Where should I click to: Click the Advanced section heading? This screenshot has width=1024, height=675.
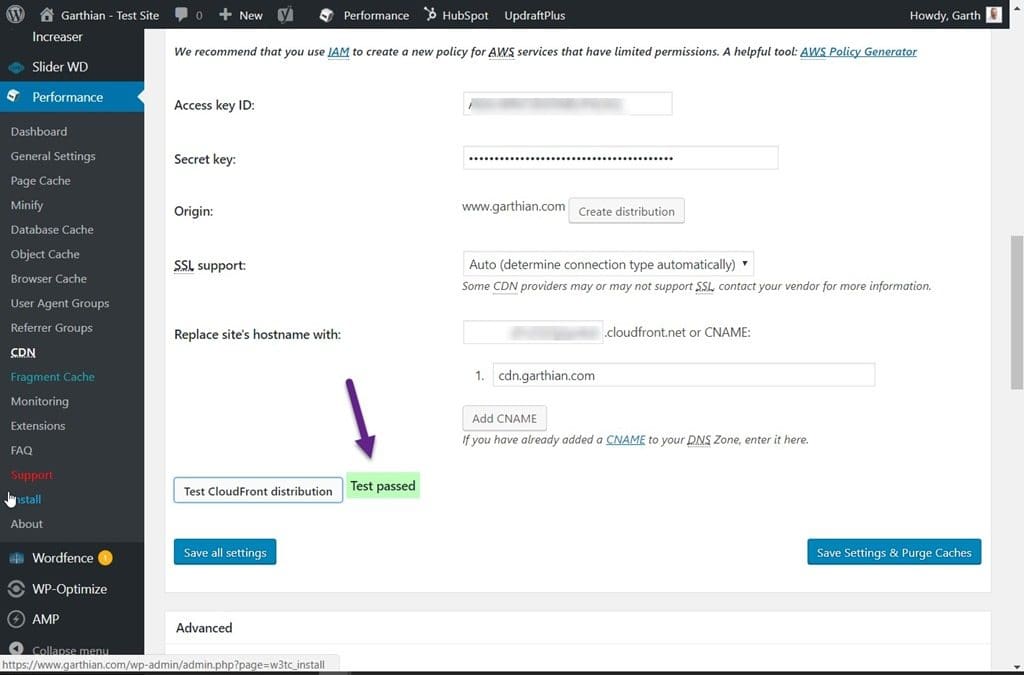(x=204, y=628)
